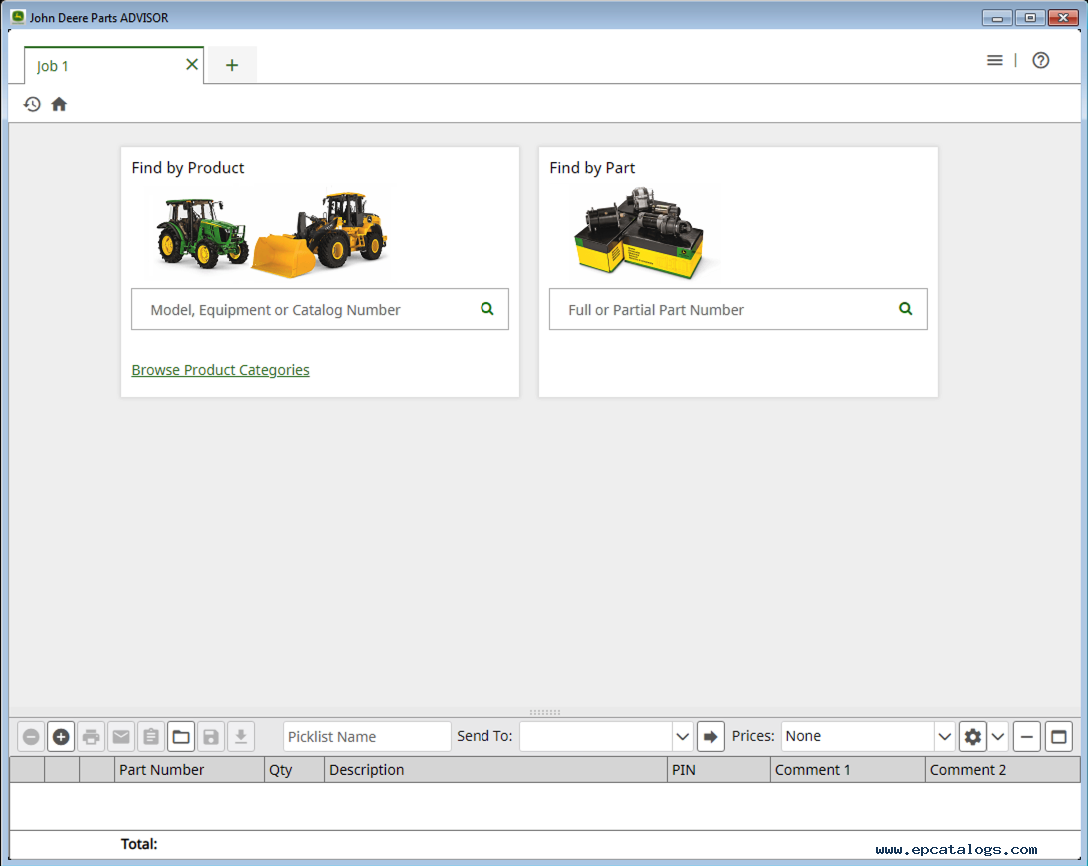
Task: Add a new picklist row with plus icon
Action: (x=61, y=737)
